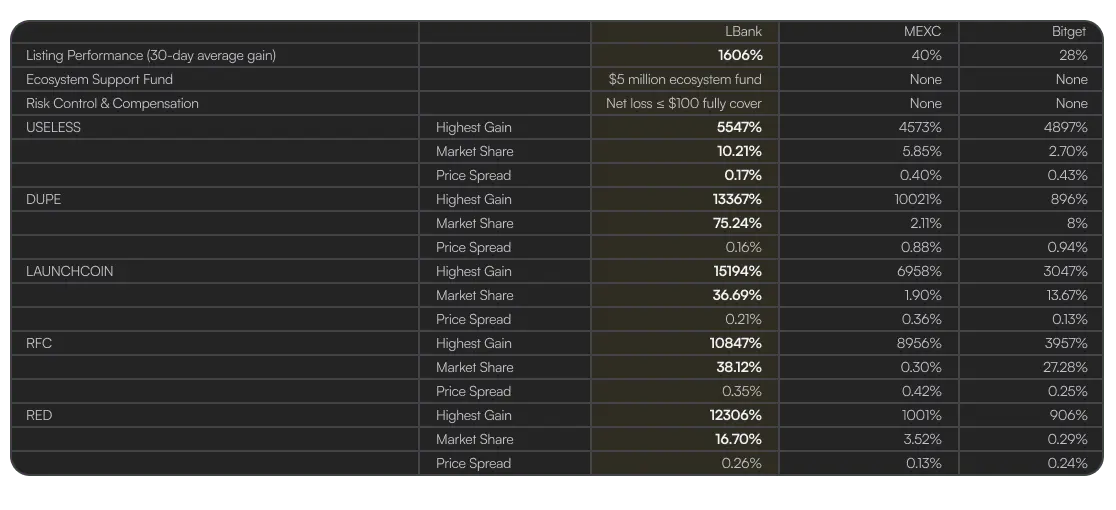Select the 12306% RED highest gain cell
The image size is (1116, 510).
(736, 415)
